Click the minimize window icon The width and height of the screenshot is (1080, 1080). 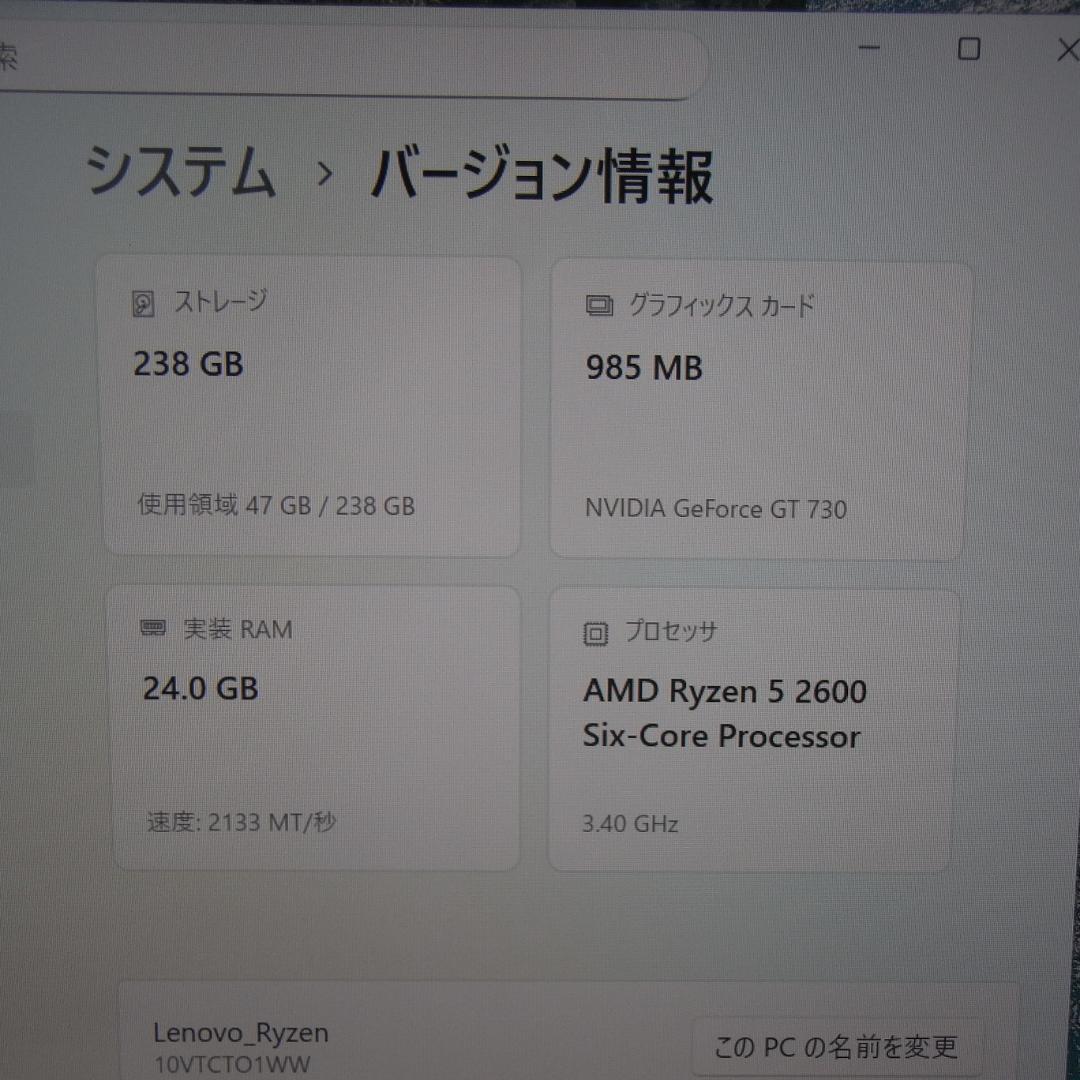[868, 48]
